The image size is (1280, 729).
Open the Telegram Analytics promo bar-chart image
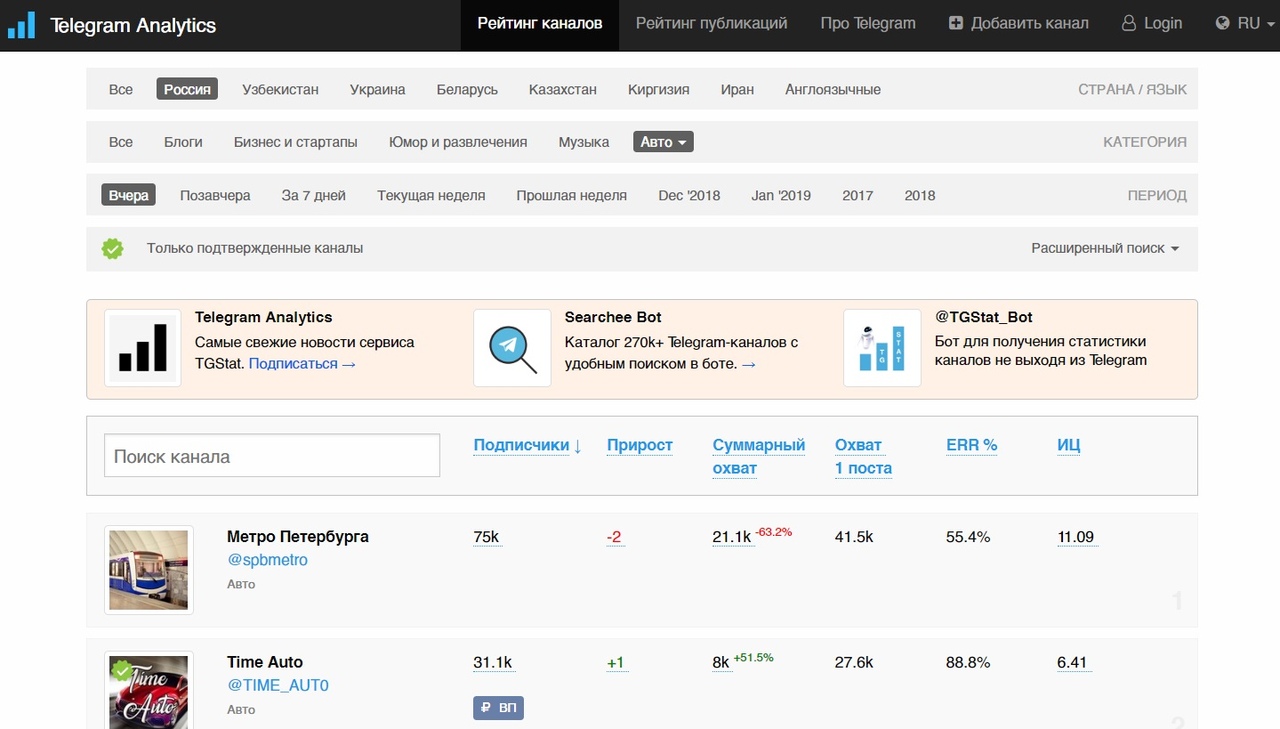coord(143,348)
